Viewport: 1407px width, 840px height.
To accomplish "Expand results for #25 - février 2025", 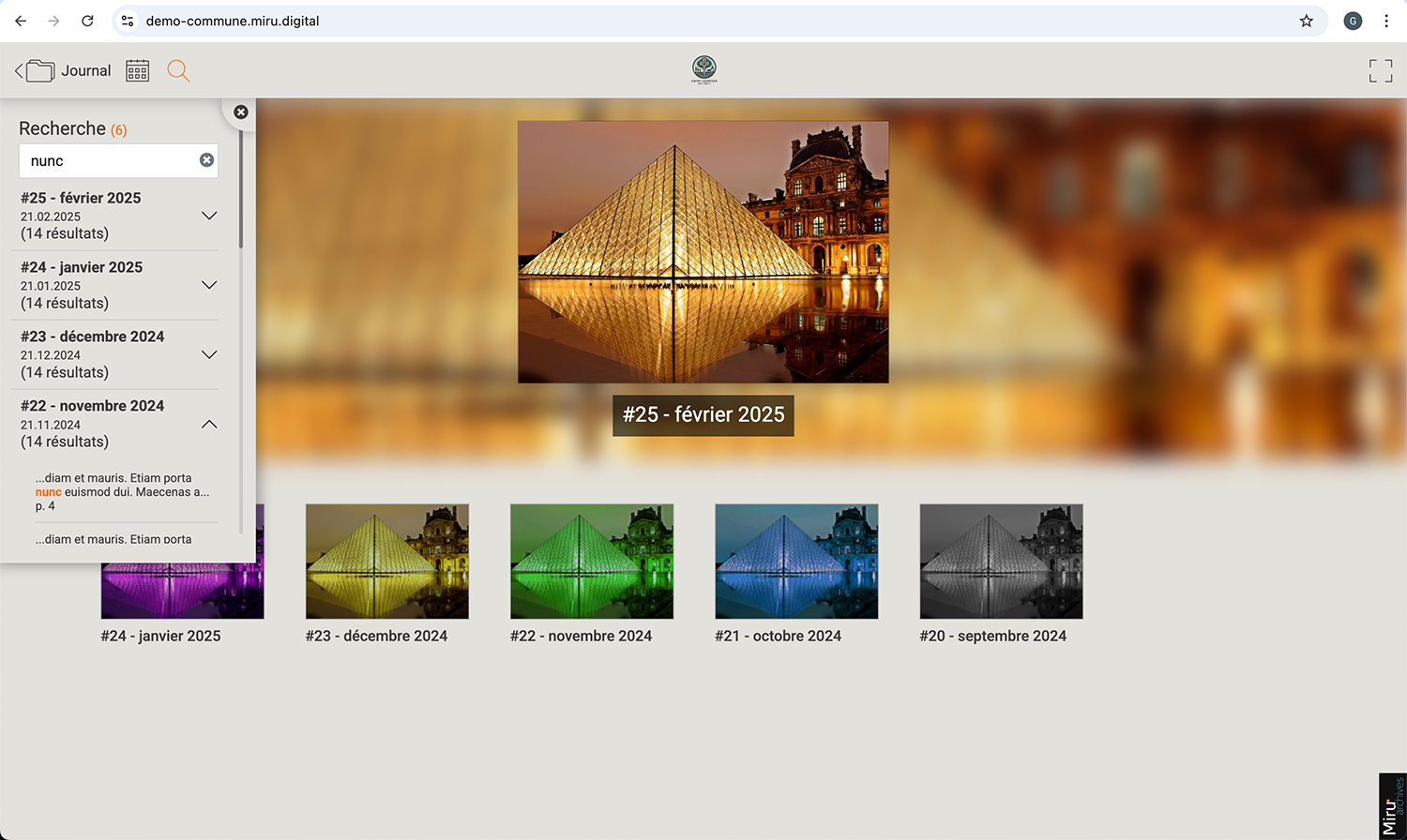I will click(x=209, y=216).
